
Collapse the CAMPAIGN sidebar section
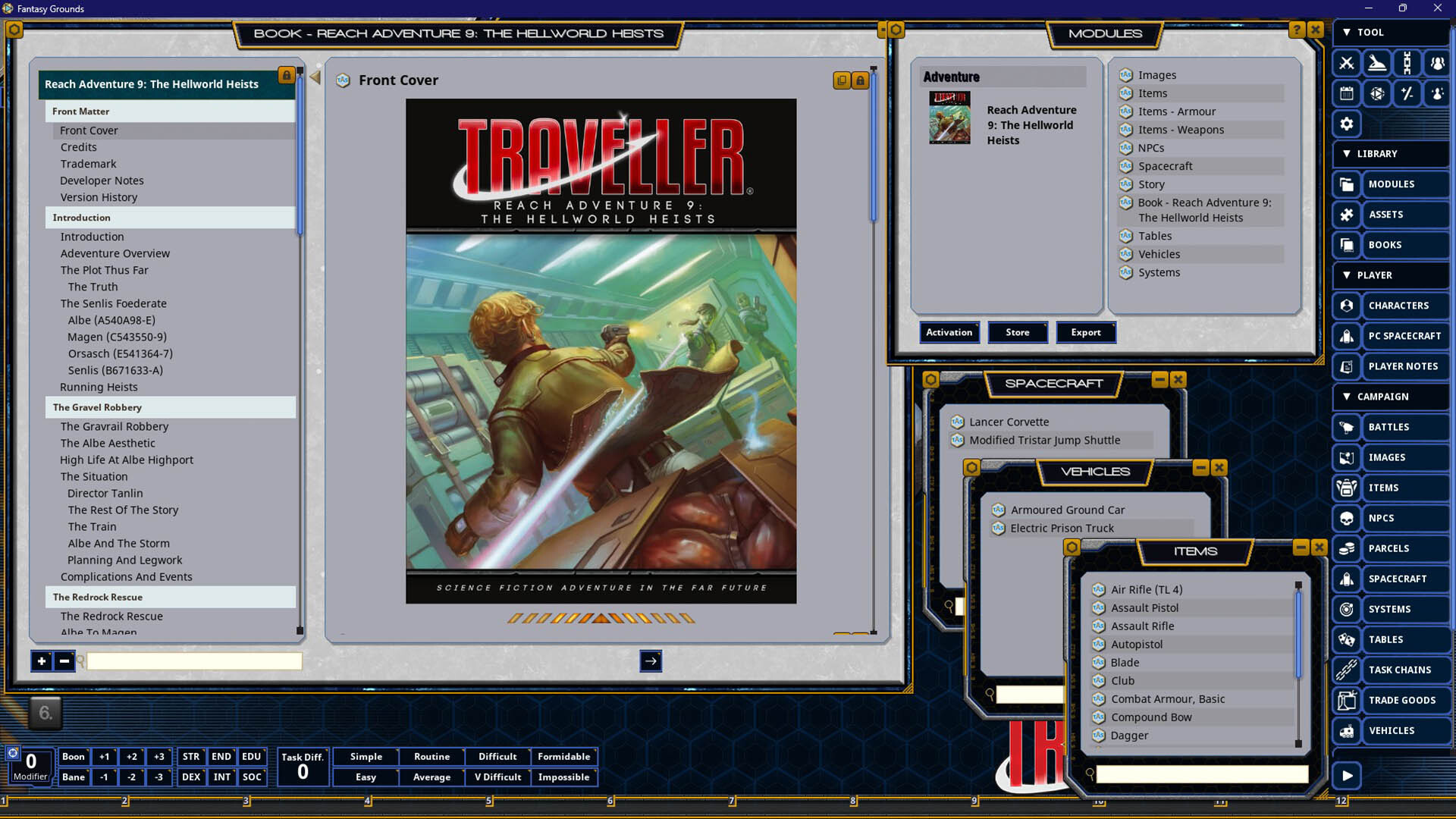click(x=1347, y=397)
